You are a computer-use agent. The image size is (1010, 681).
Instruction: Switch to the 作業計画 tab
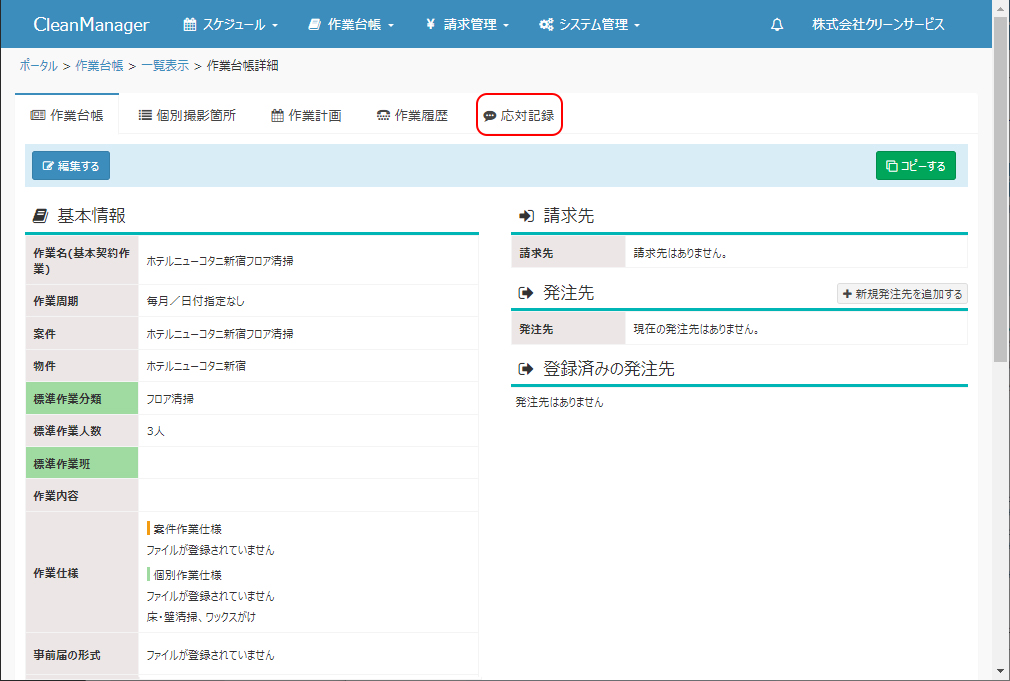(306, 116)
